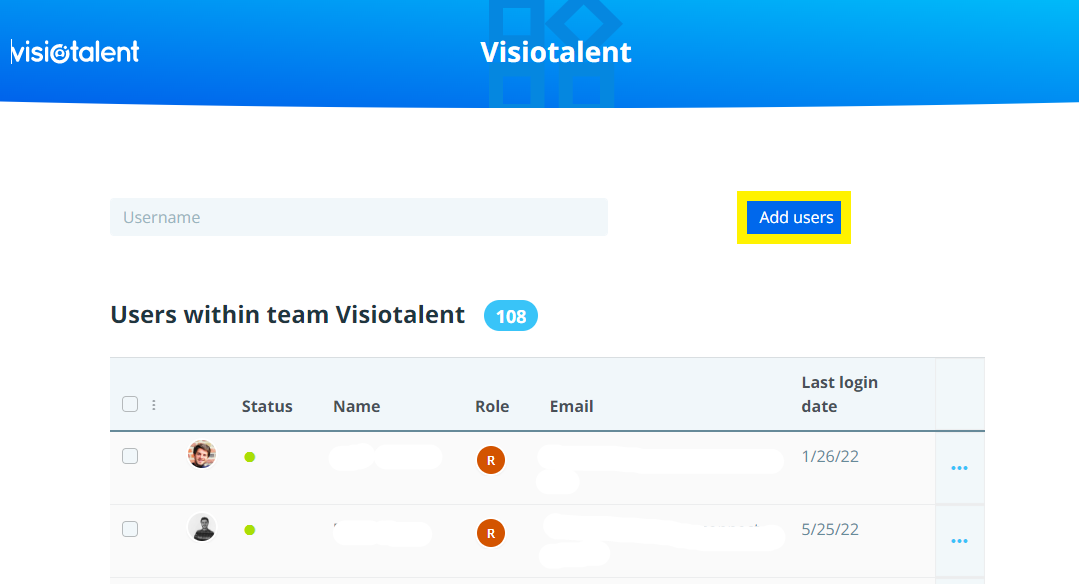This screenshot has height=584, width=1079.
Task: Click the 108 user count badge
Action: click(x=511, y=316)
